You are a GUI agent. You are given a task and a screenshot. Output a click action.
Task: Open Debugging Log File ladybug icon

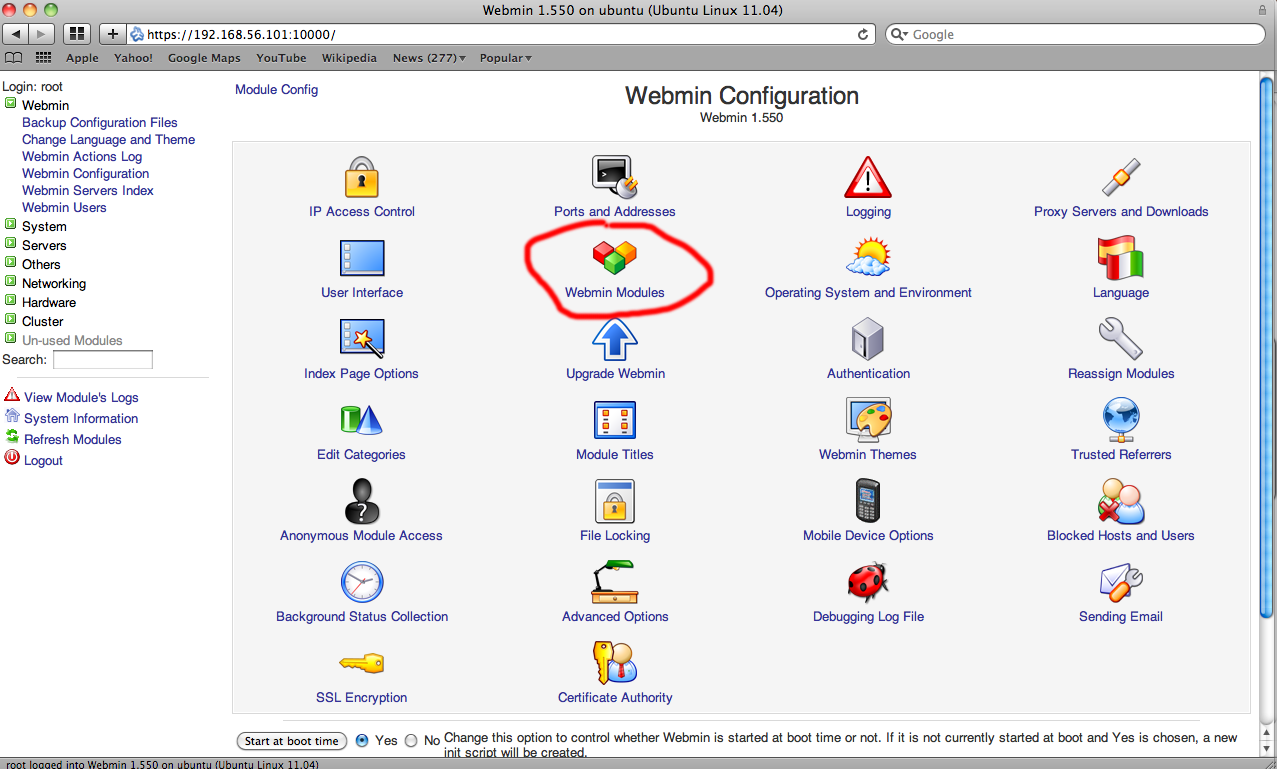pos(868,582)
